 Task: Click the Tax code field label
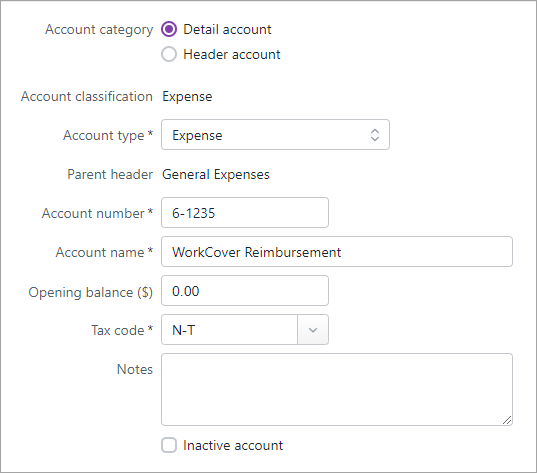tap(122, 330)
